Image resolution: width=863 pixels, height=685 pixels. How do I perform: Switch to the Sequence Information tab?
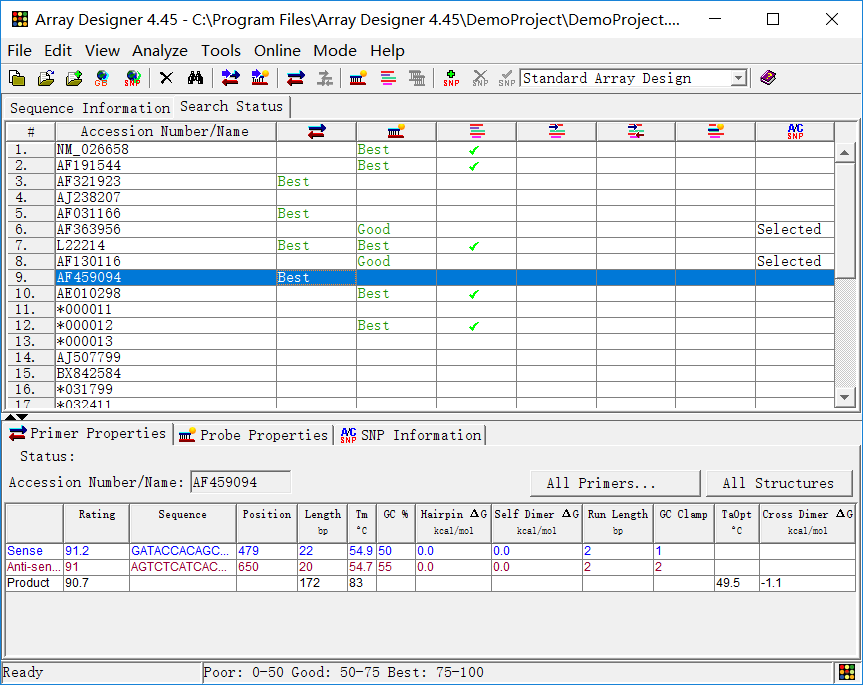pyautogui.click(x=90, y=108)
